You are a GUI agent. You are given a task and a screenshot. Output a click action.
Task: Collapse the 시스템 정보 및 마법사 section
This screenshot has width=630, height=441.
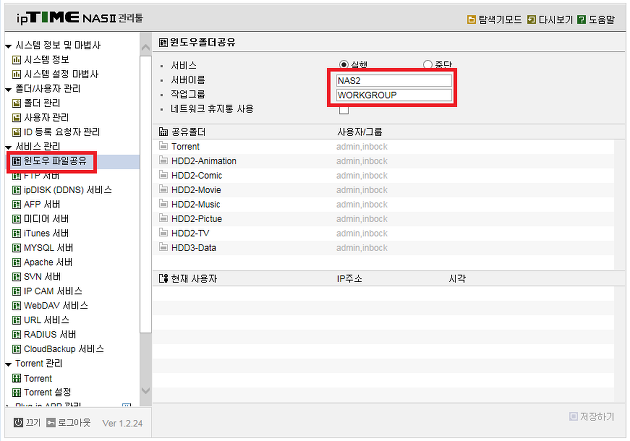click(x=8, y=46)
